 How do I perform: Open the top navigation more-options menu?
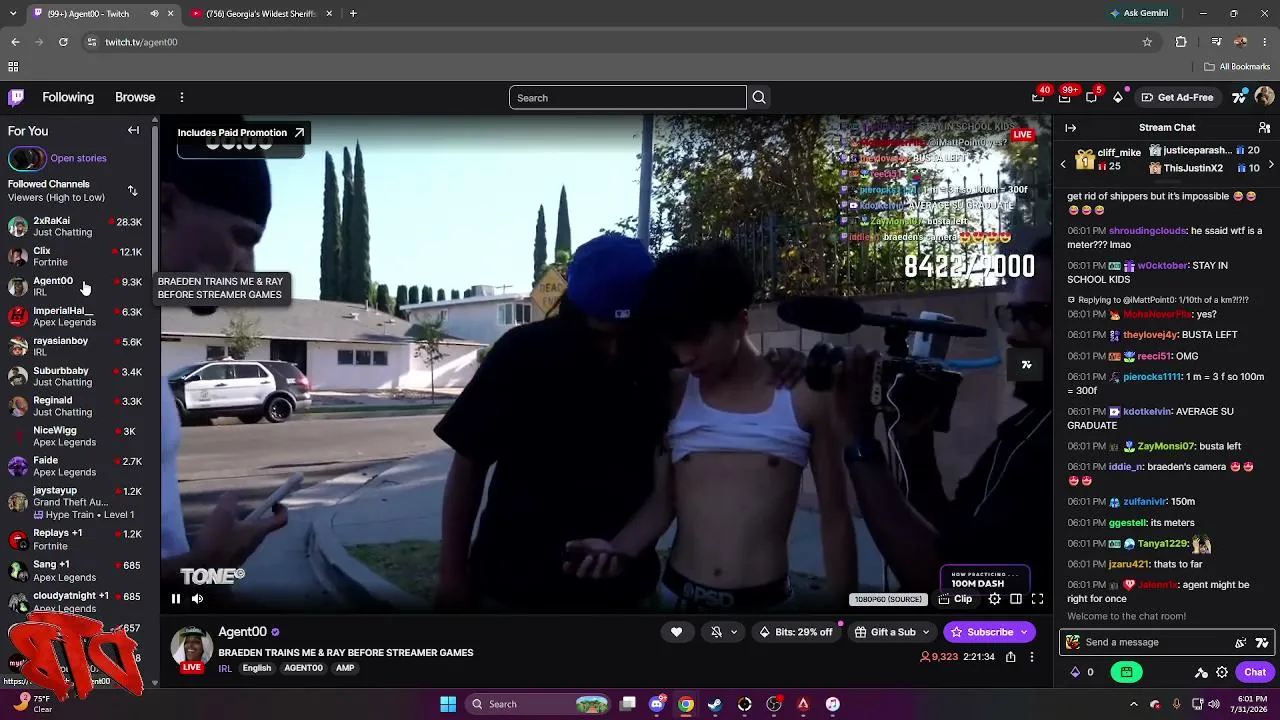pos(182,97)
